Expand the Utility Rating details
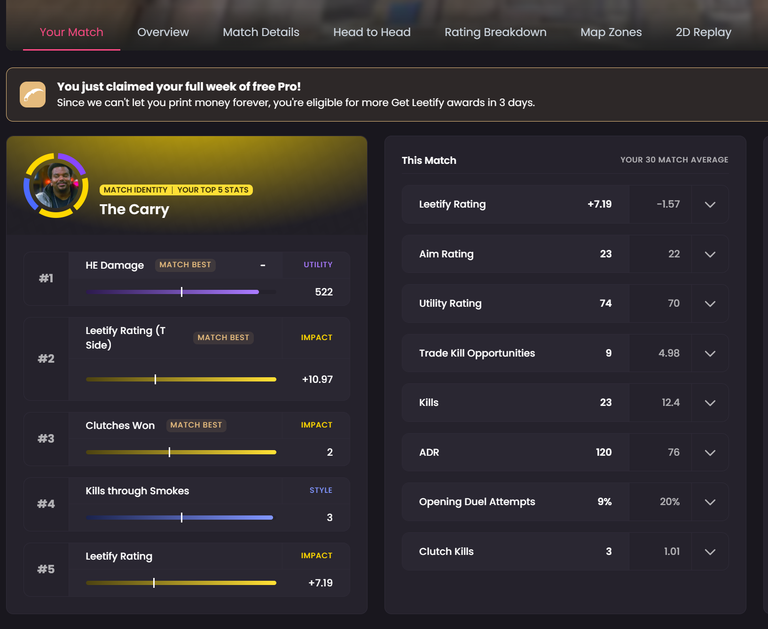 click(x=710, y=303)
